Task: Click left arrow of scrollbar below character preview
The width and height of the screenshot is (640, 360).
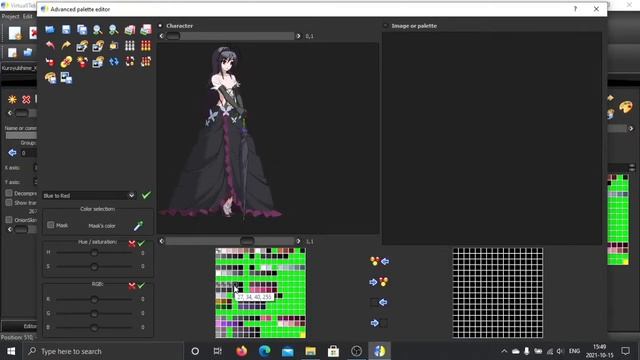Action: [x=161, y=241]
